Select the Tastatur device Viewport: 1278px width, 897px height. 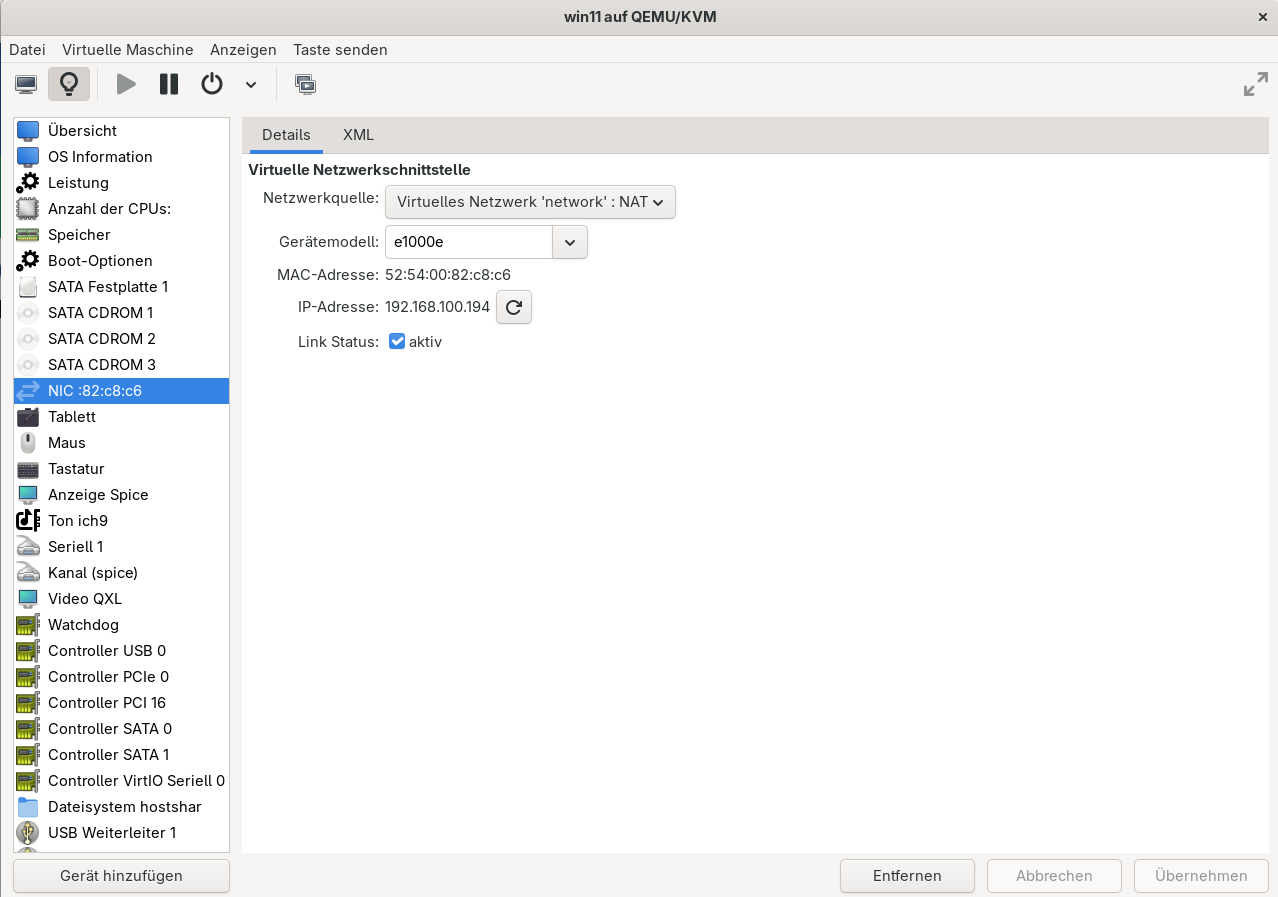pos(121,469)
